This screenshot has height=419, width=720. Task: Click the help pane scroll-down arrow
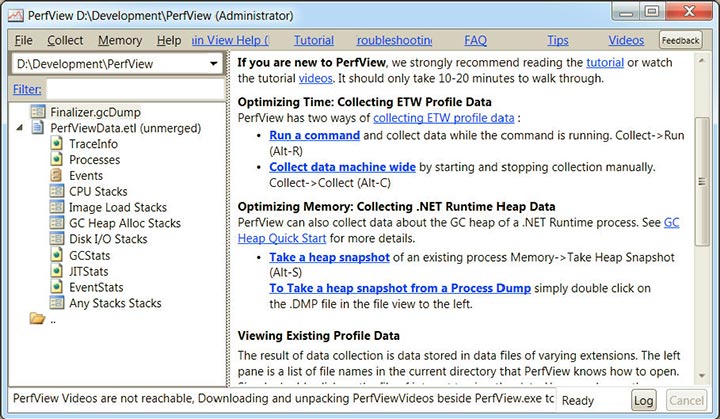(702, 376)
